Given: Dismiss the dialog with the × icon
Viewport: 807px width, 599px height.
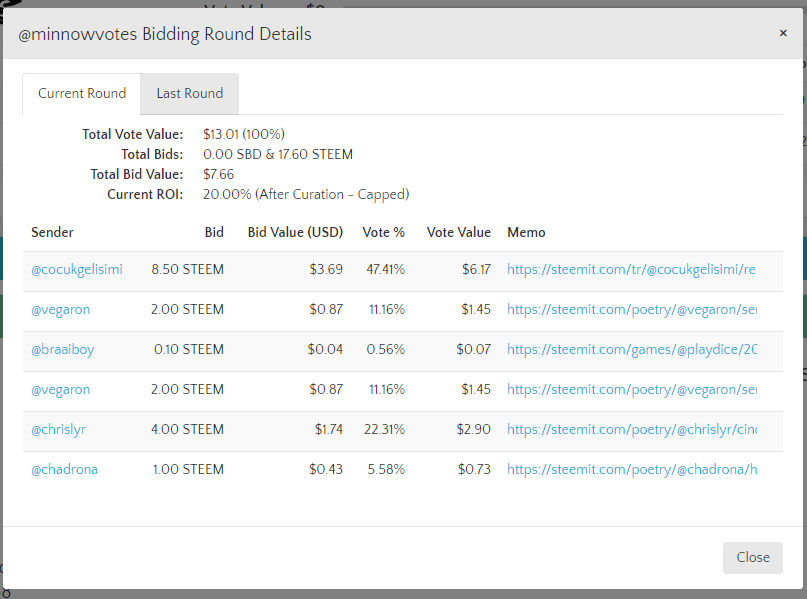Looking at the screenshot, I should click(783, 33).
